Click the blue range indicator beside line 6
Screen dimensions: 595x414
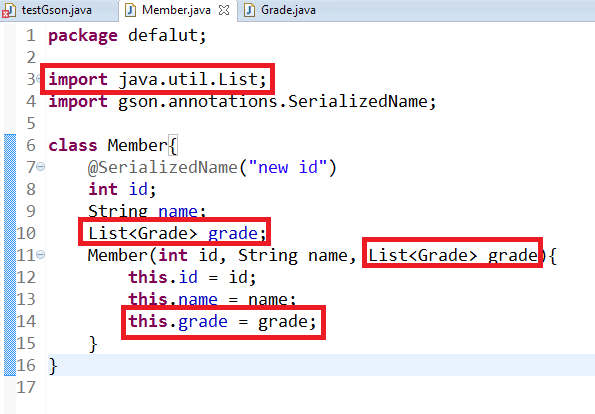(x=10, y=145)
